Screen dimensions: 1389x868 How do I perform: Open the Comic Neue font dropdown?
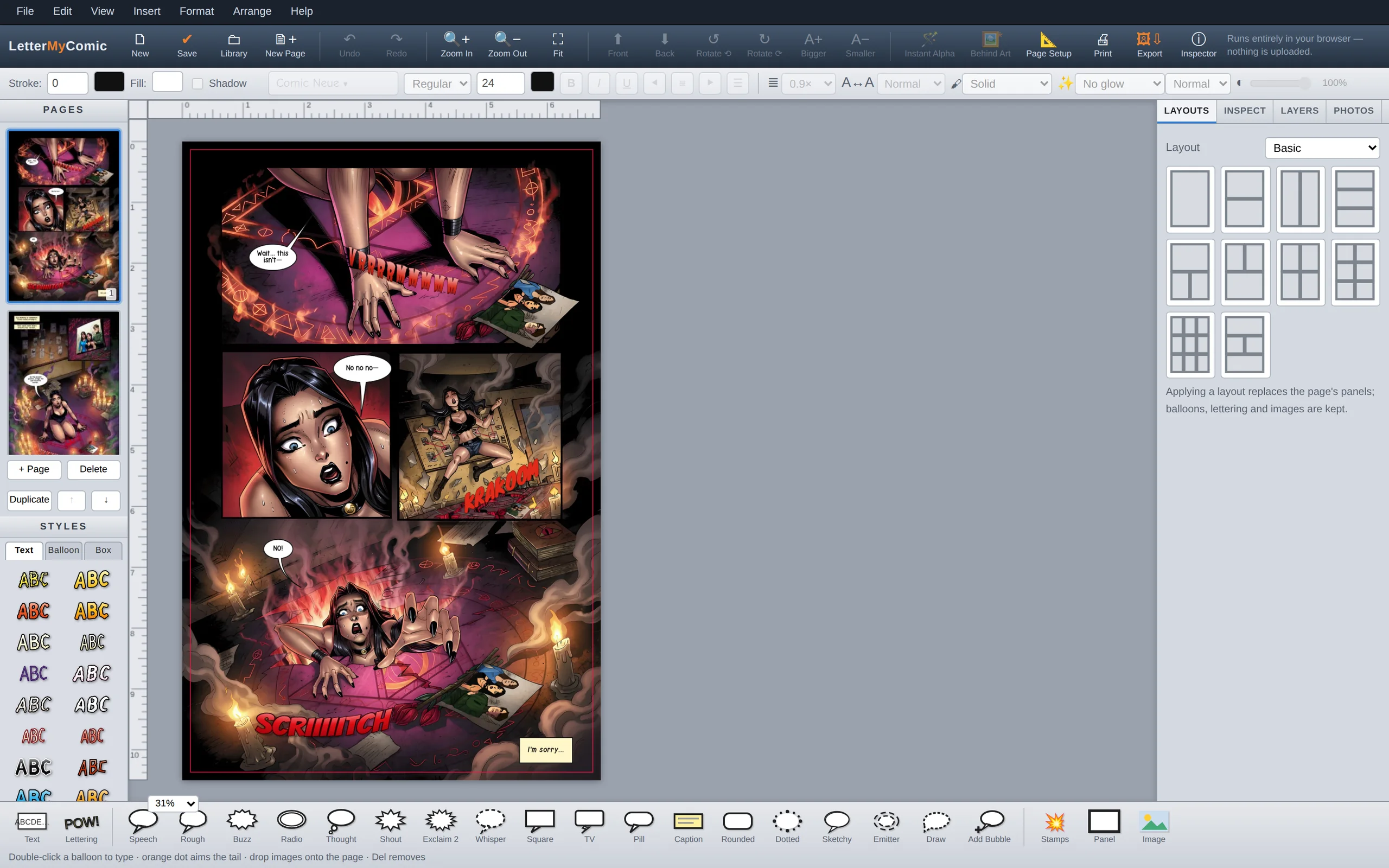coord(333,83)
